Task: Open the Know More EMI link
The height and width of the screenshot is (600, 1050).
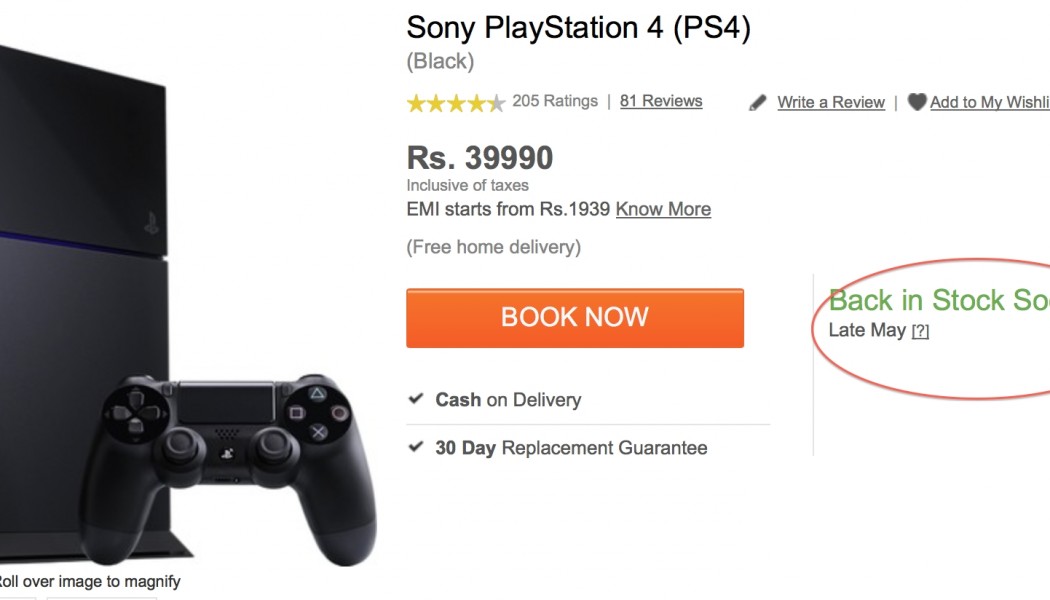Action: coord(663,209)
